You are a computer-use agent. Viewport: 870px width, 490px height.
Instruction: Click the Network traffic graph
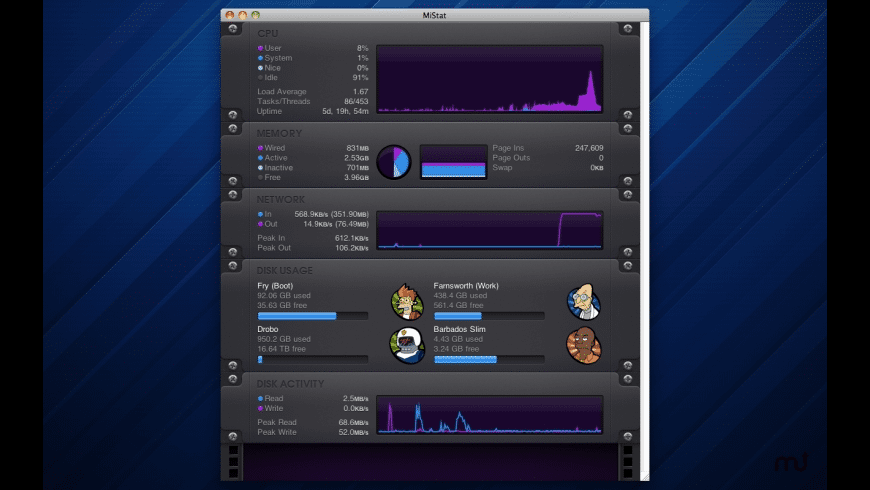[x=490, y=230]
